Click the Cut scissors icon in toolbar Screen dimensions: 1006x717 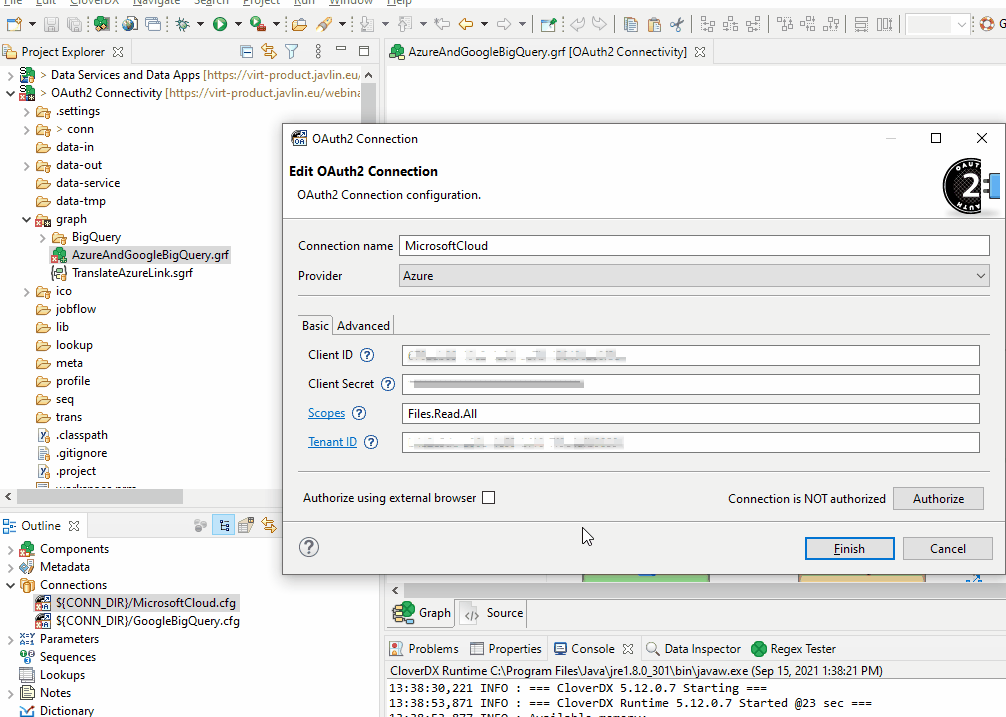point(676,24)
